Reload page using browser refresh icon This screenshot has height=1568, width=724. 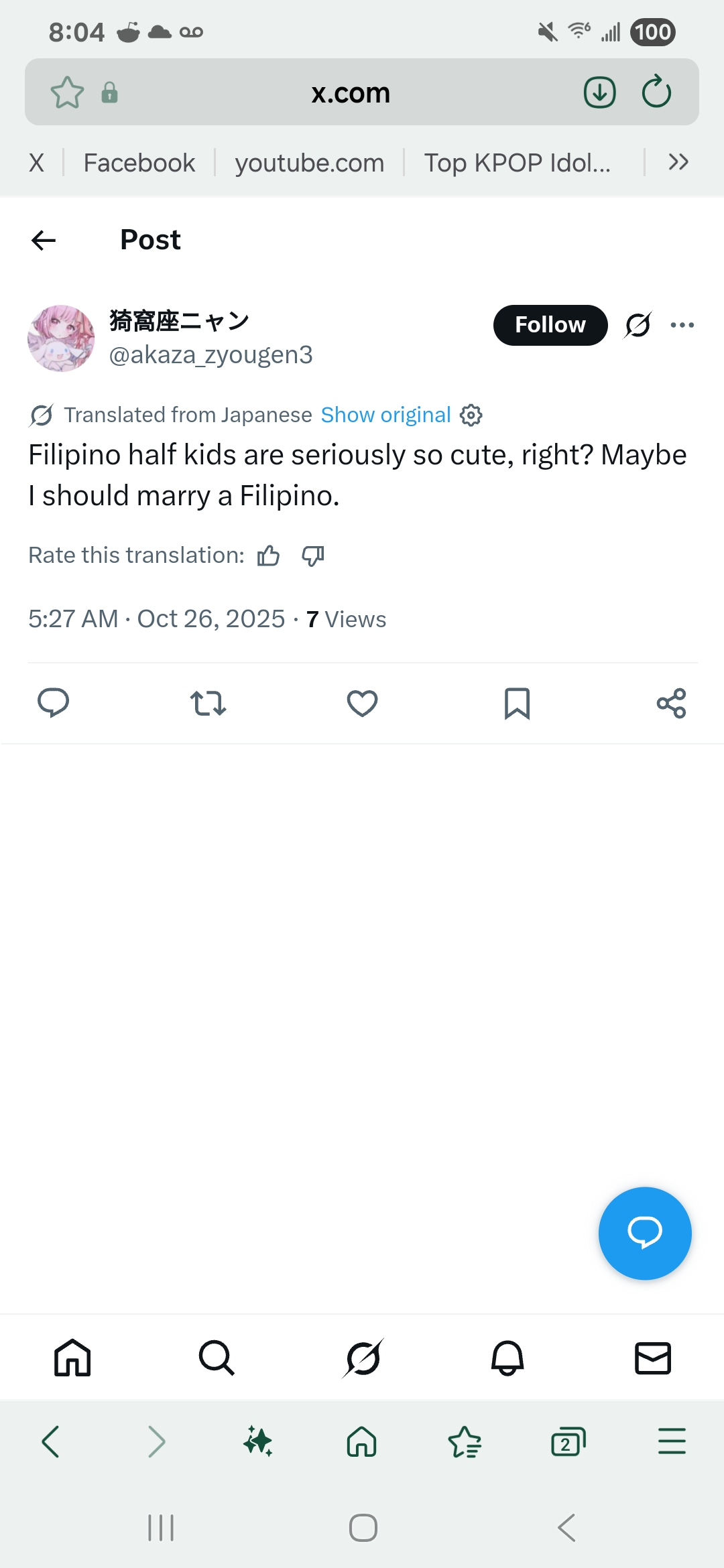656,92
